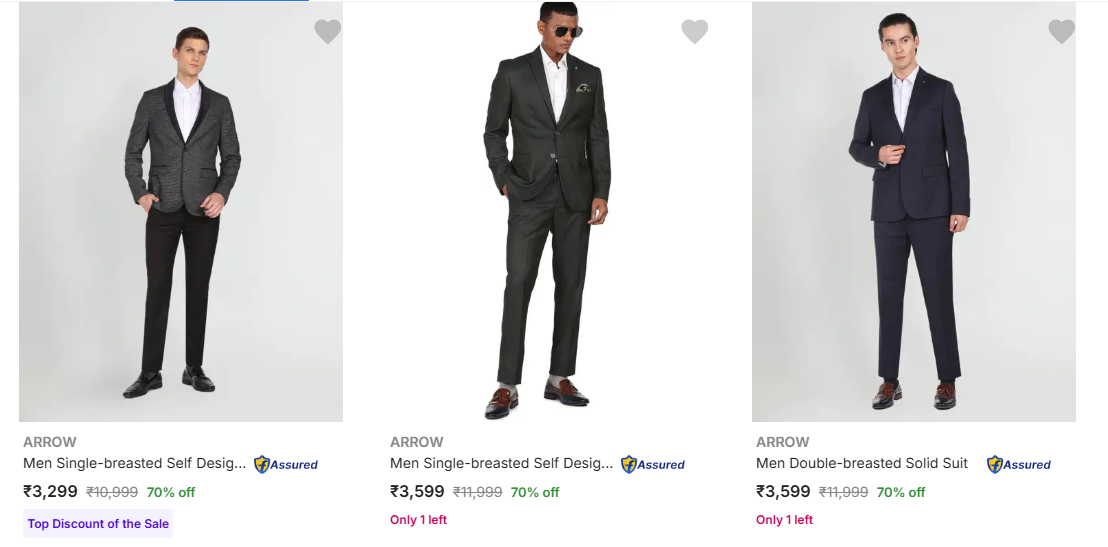Click the Assured badge on the green suit
The image size is (1108, 547).
pos(653,464)
